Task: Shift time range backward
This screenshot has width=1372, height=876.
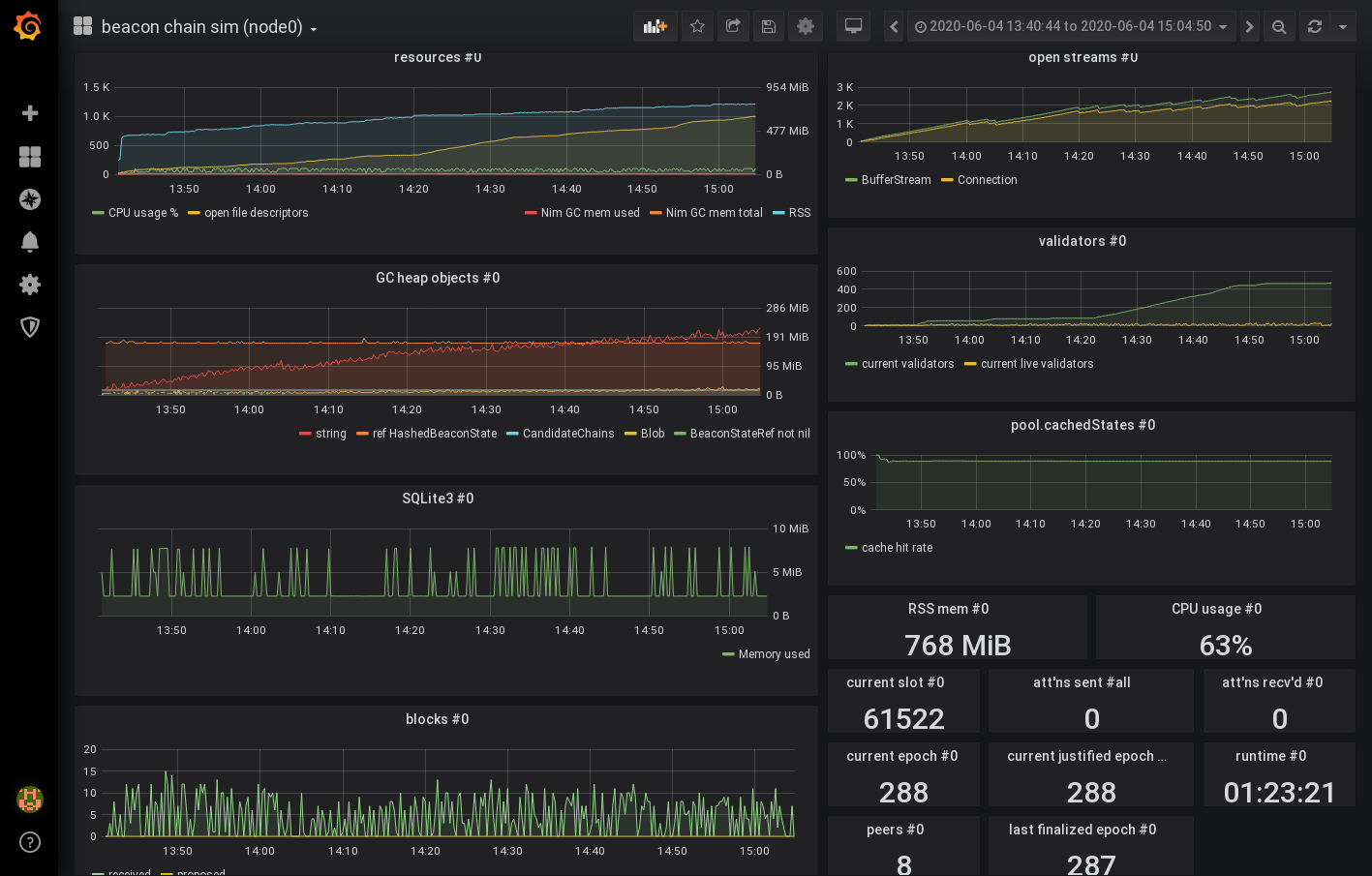Action: [895, 26]
